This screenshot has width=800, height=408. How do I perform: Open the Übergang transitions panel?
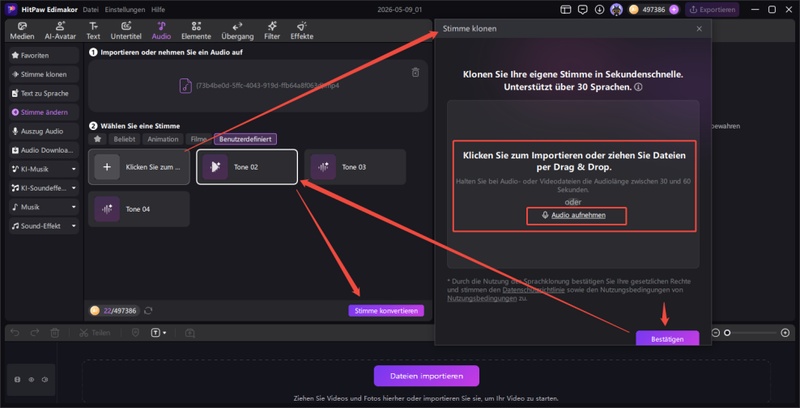point(237,31)
